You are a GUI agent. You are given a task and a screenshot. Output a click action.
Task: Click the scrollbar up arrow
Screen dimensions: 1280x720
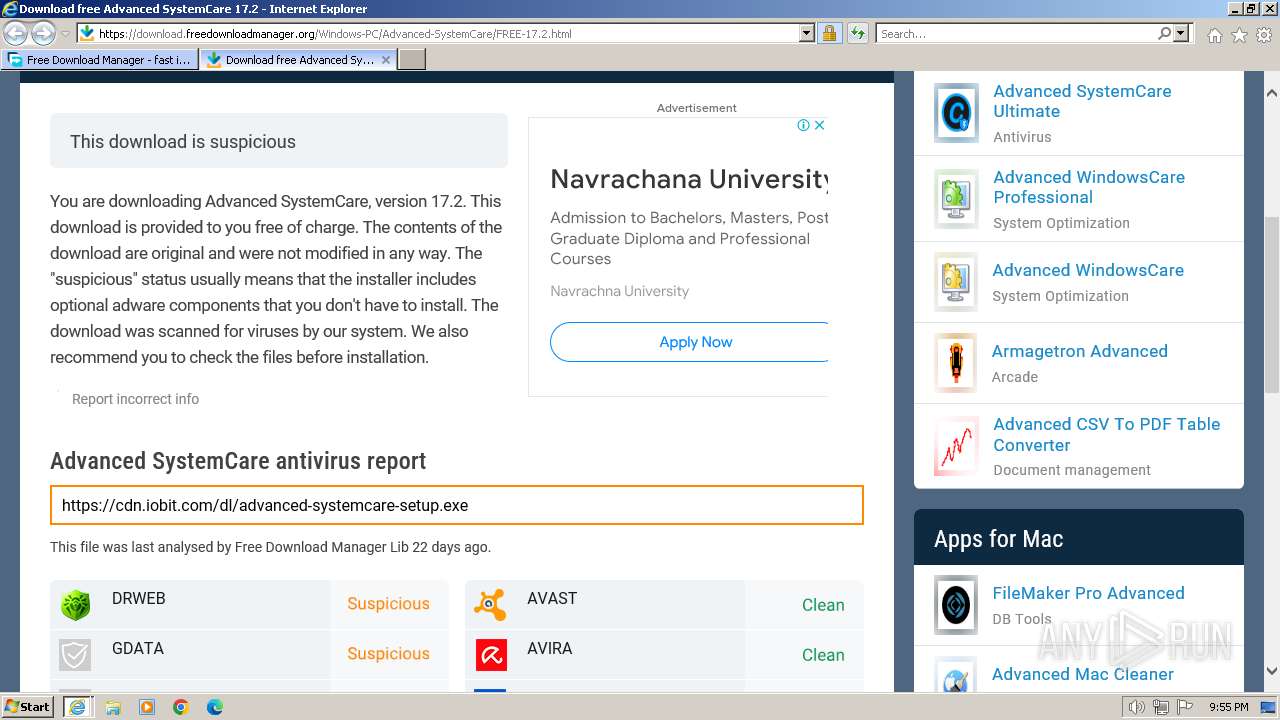click(1272, 93)
